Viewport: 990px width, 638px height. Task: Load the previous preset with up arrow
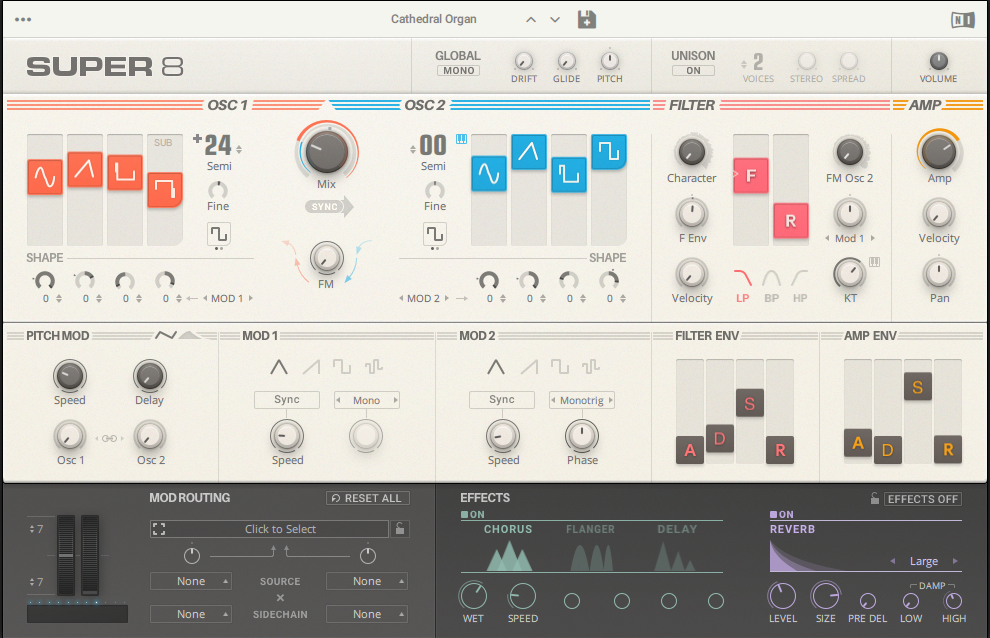pyautogui.click(x=531, y=20)
